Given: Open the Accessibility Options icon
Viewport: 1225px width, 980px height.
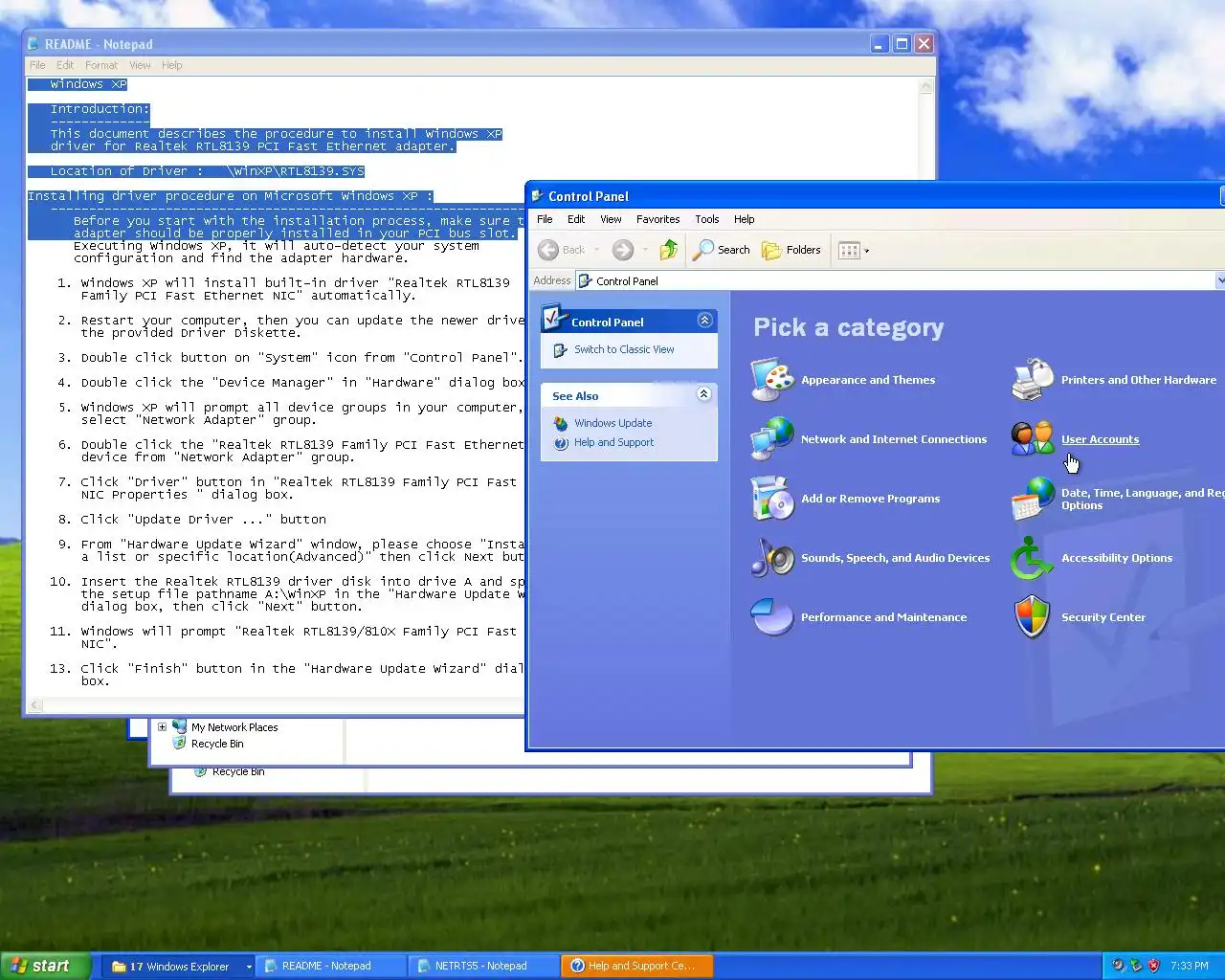Looking at the screenshot, I should coord(1033,558).
